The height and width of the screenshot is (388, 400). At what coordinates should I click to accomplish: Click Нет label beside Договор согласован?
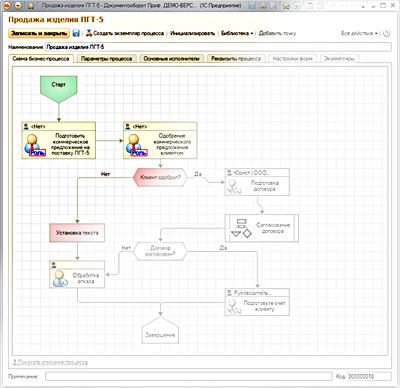tap(126, 248)
